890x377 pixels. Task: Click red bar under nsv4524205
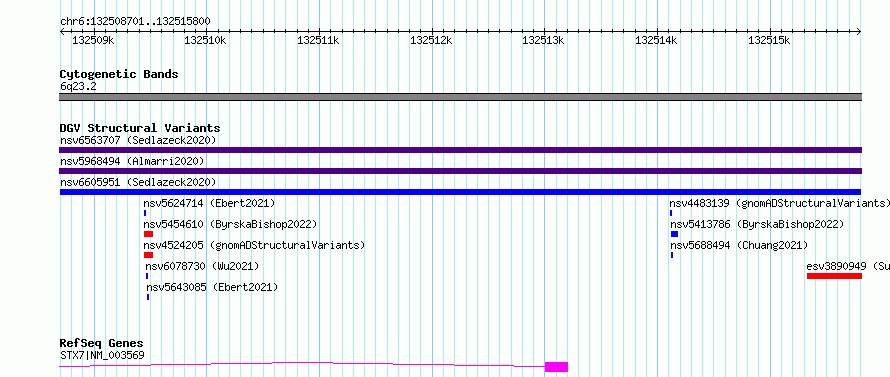coord(148,255)
